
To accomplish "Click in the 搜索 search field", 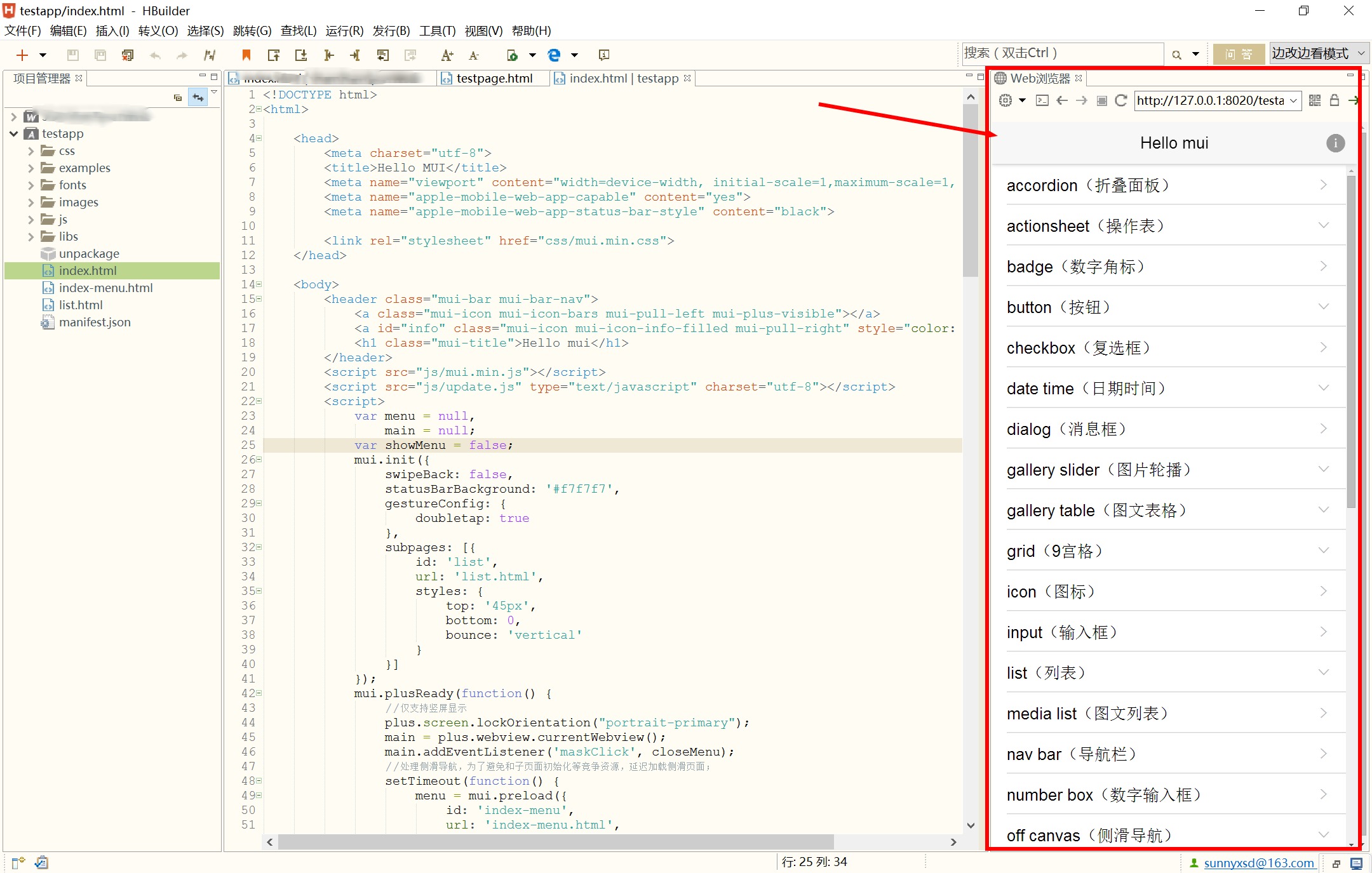I will [x=1062, y=53].
